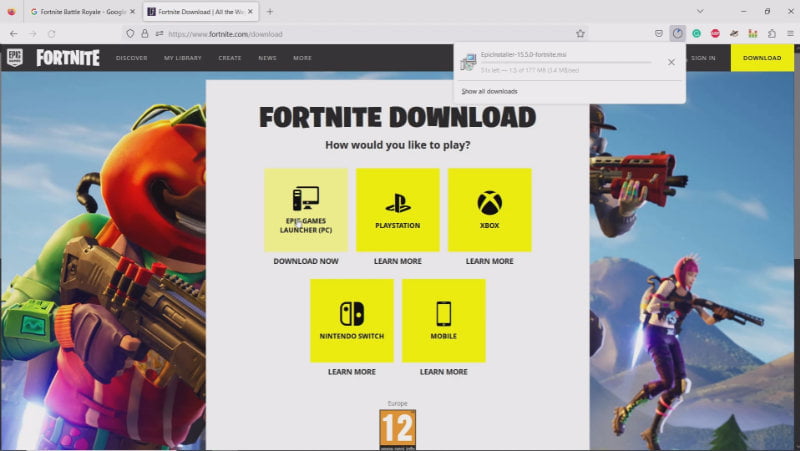Click the red adblock extension icon

point(715,34)
